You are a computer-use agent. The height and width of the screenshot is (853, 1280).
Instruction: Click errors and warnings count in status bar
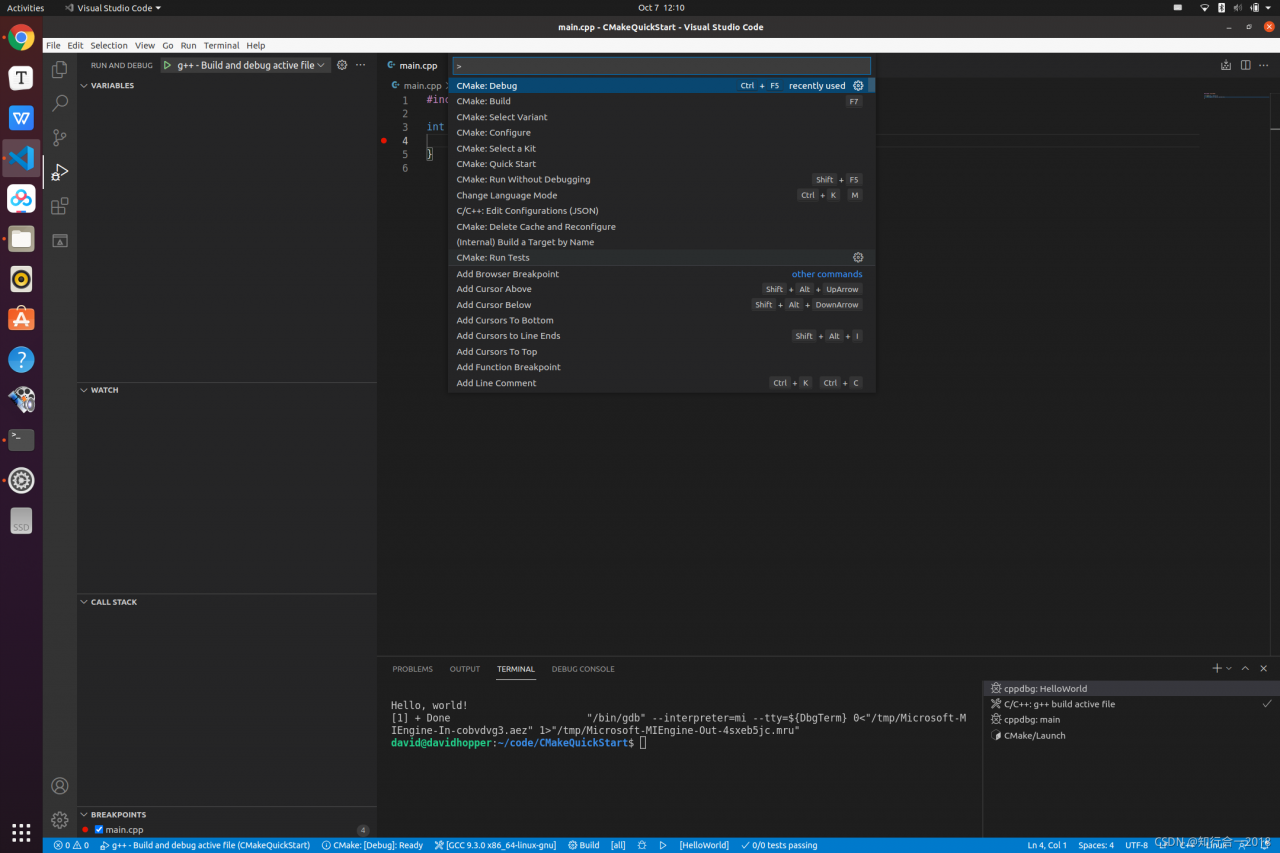pyautogui.click(x=71, y=845)
